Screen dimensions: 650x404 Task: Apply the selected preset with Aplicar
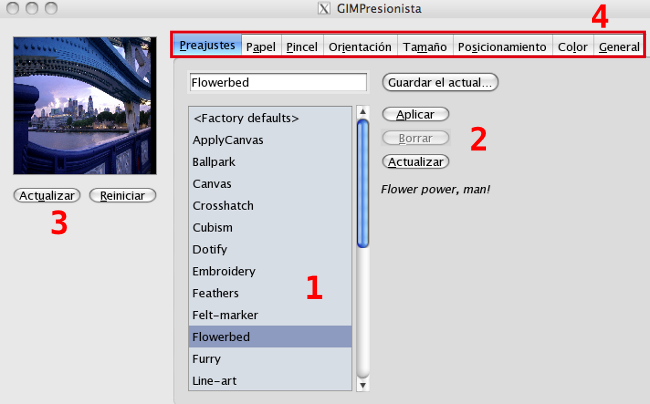point(415,114)
